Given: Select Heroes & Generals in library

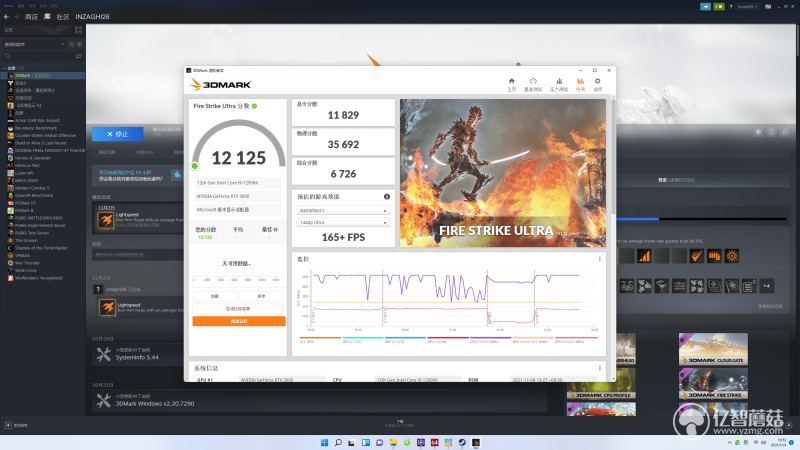Looking at the screenshot, I should (x=33, y=158).
